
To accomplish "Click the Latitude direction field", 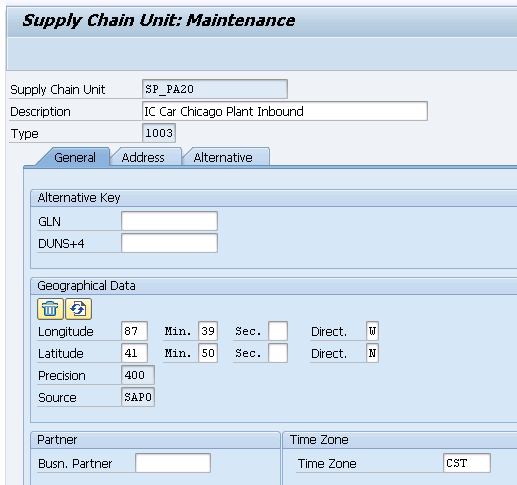I will pos(372,353).
